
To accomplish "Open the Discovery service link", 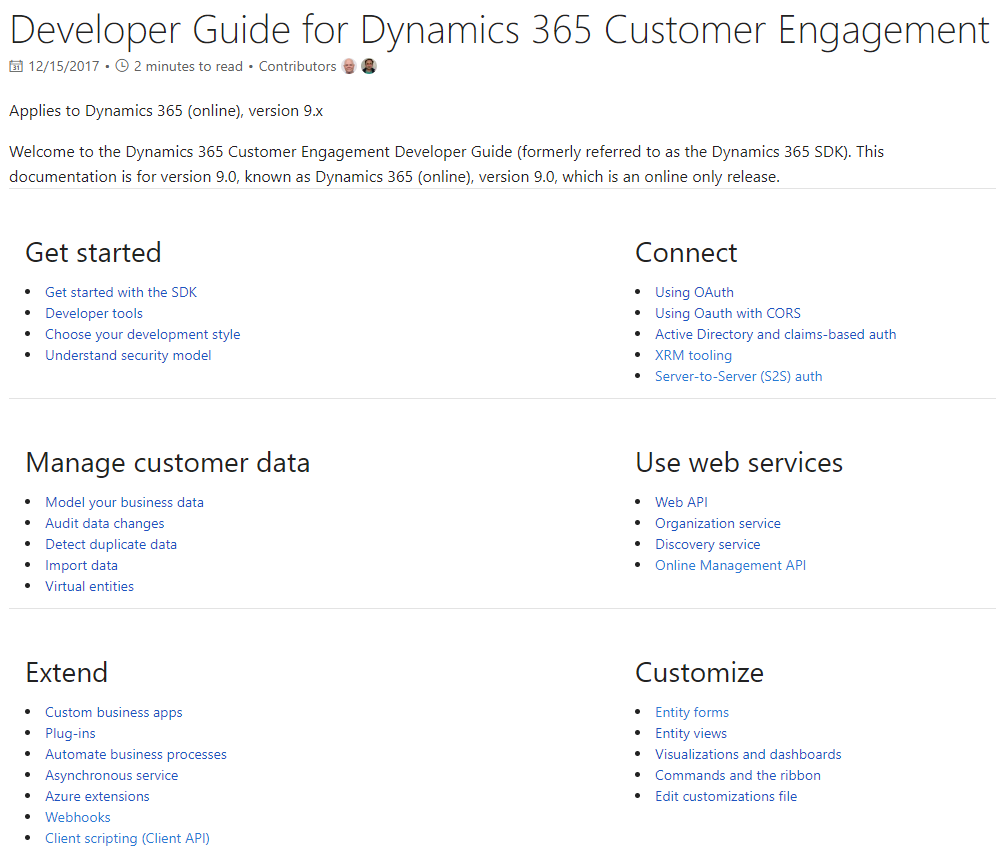I will click(708, 544).
